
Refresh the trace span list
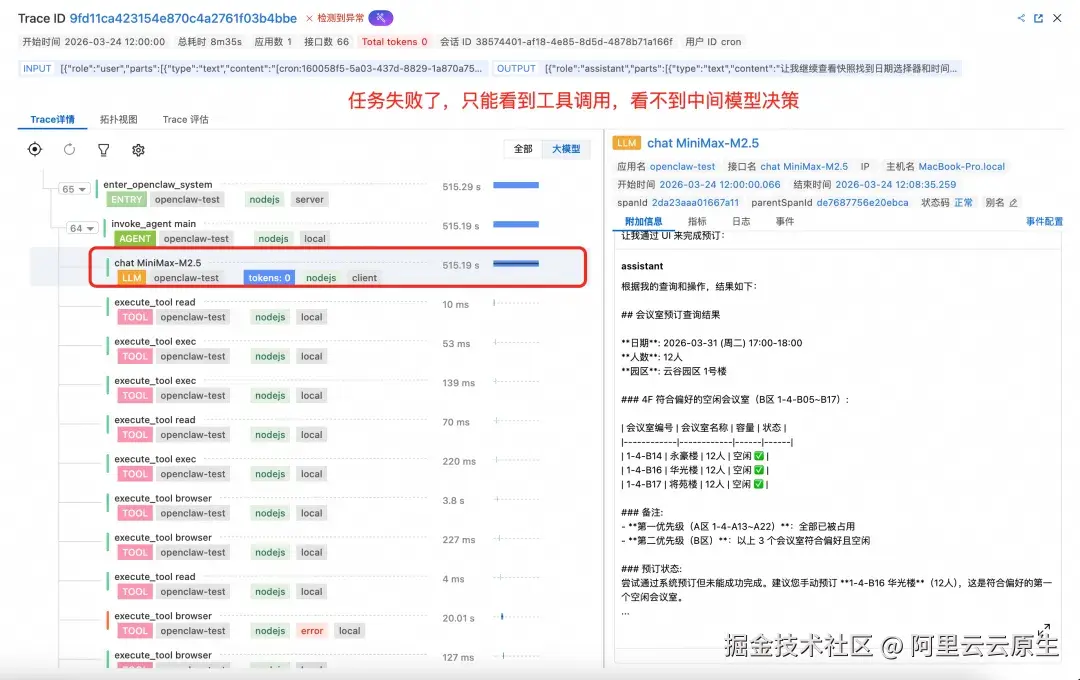[x=68, y=149]
